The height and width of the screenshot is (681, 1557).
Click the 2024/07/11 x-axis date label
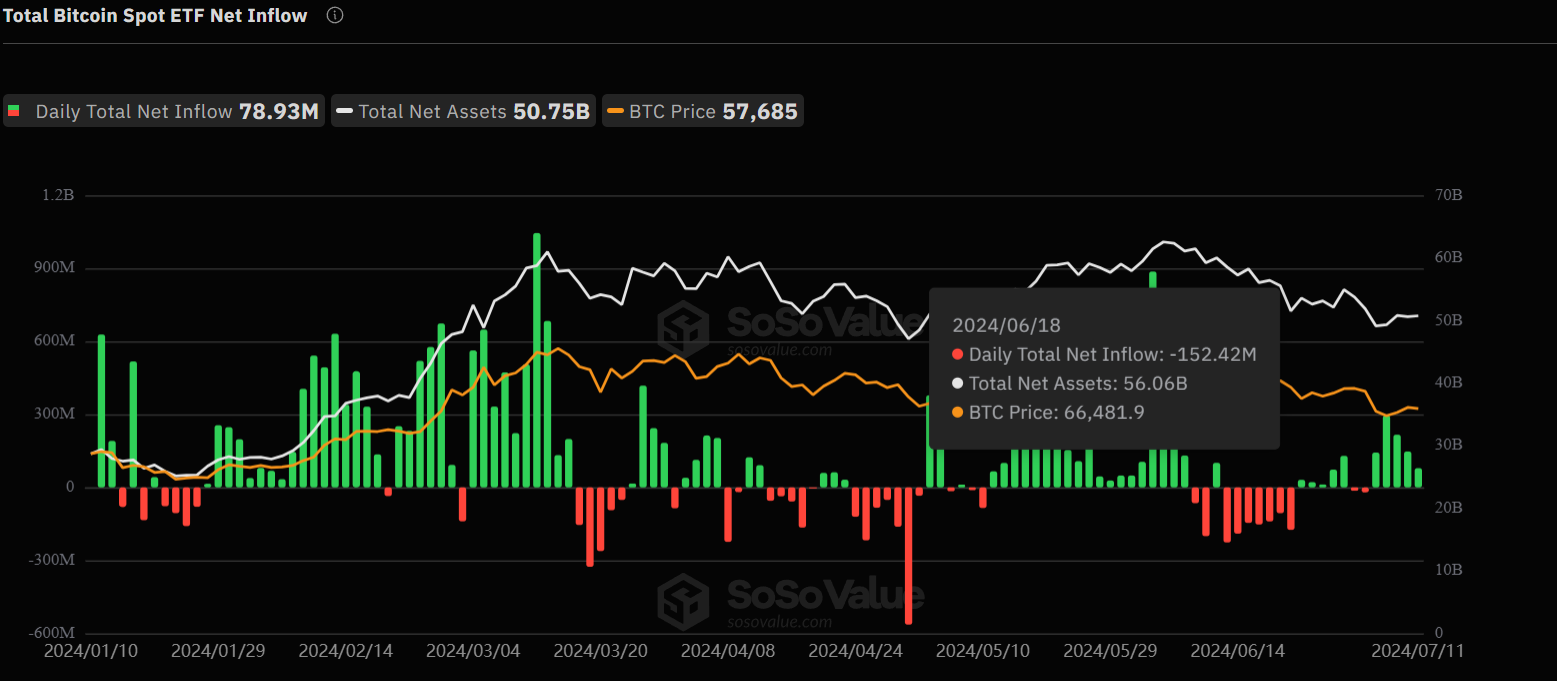click(1417, 650)
